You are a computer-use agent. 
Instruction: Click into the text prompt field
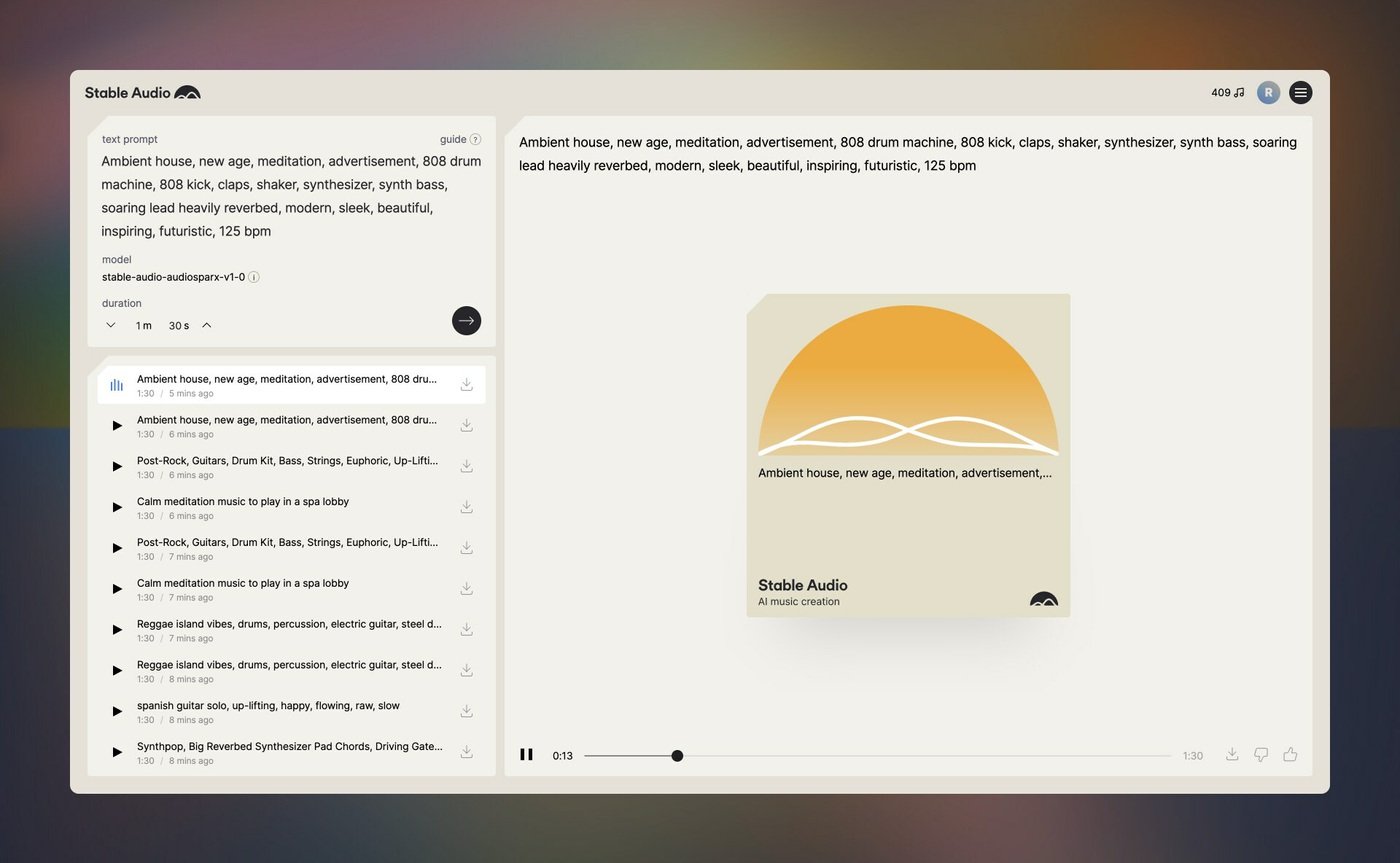[290, 195]
